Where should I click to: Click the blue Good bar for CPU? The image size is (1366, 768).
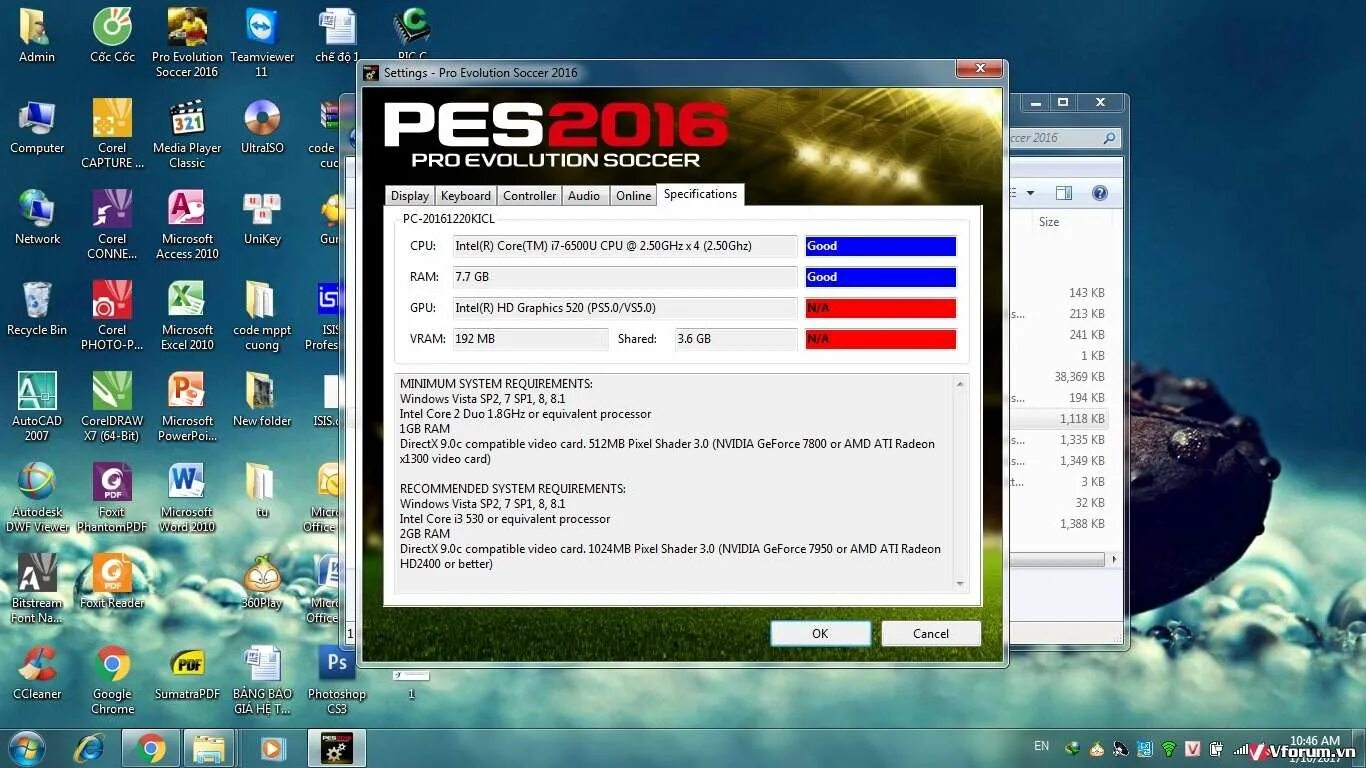881,246
